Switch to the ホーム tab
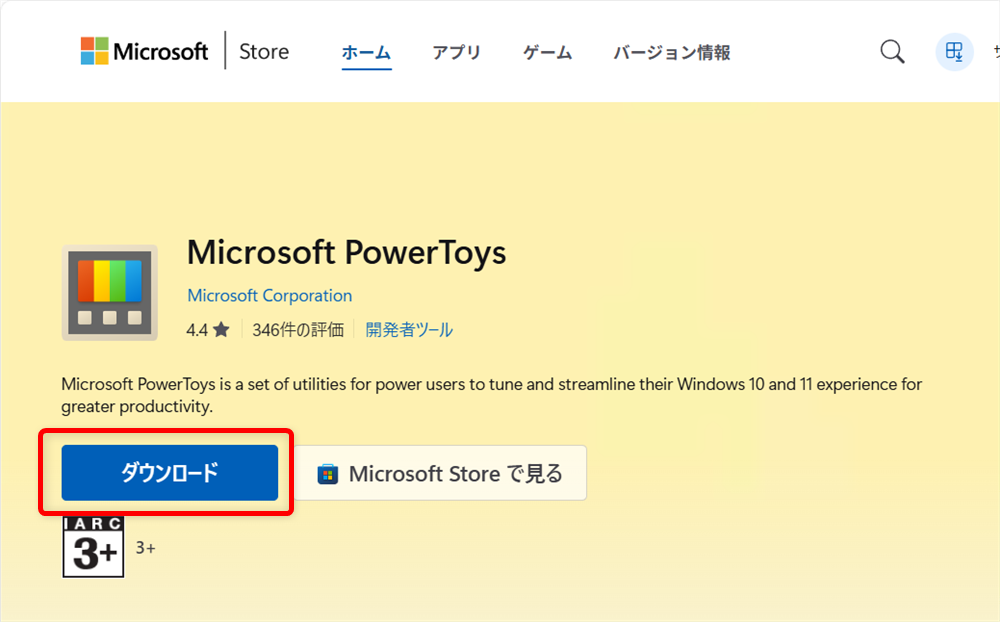1000x622 pixels. [366, 52]
